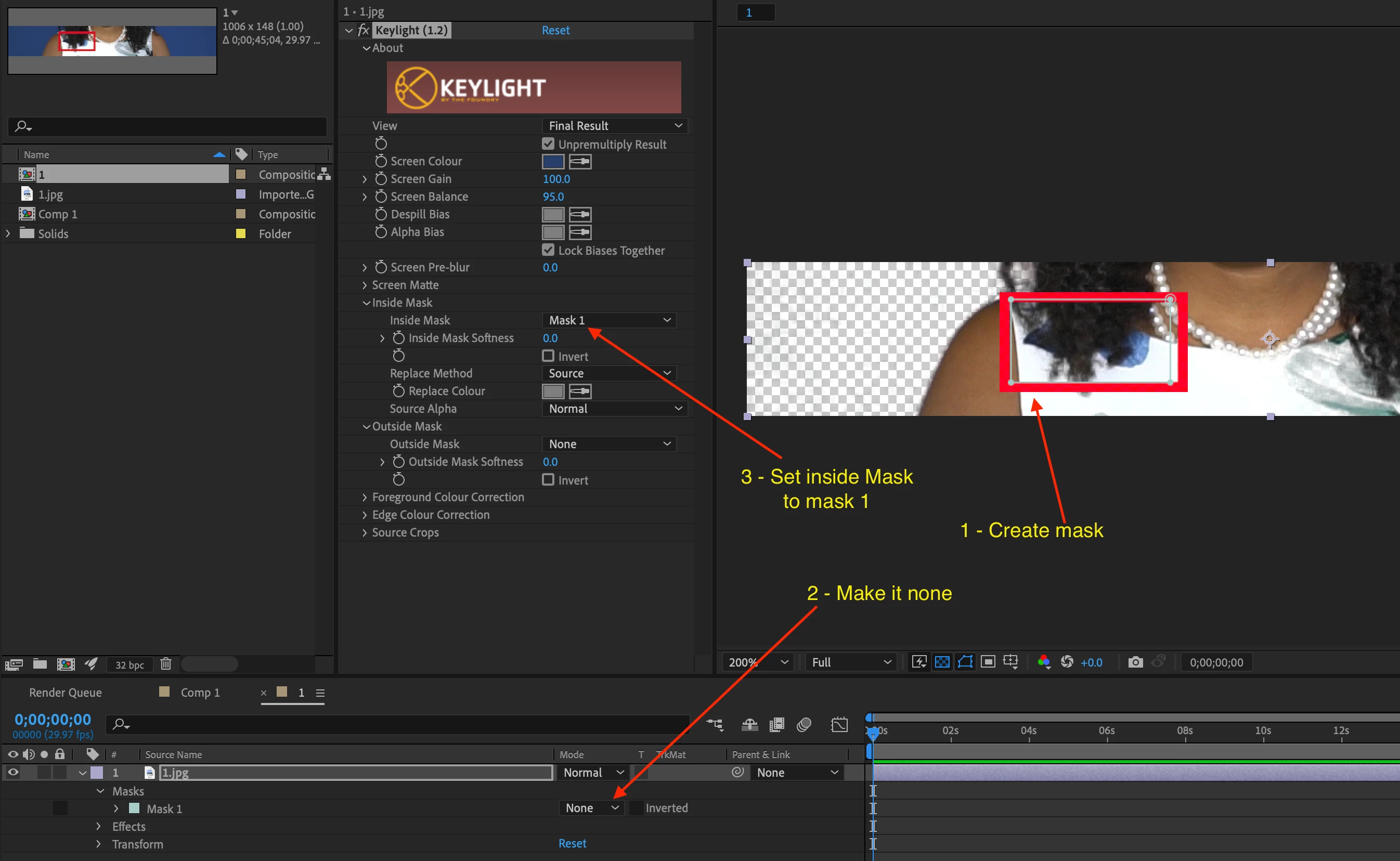Click the snapshot camera icon
Image resolution: width=1400 pixels, height=861 pixels.
tap(1135, 662)
